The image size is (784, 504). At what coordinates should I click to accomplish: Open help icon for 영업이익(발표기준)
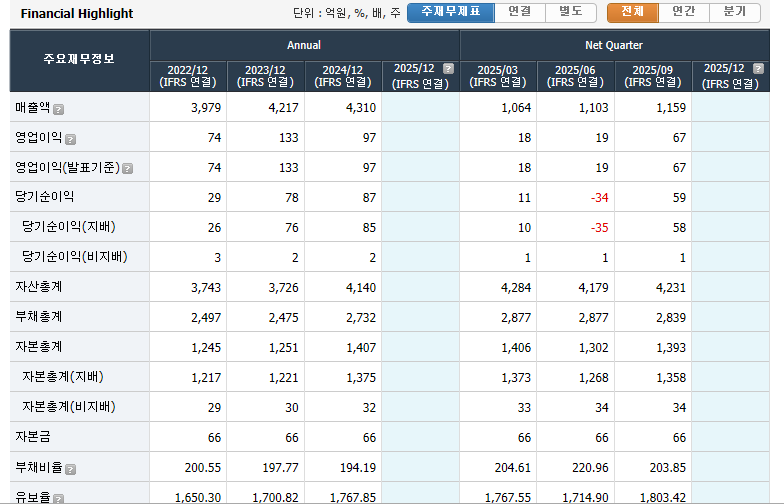pyautogui.click(x=128, y=169)
